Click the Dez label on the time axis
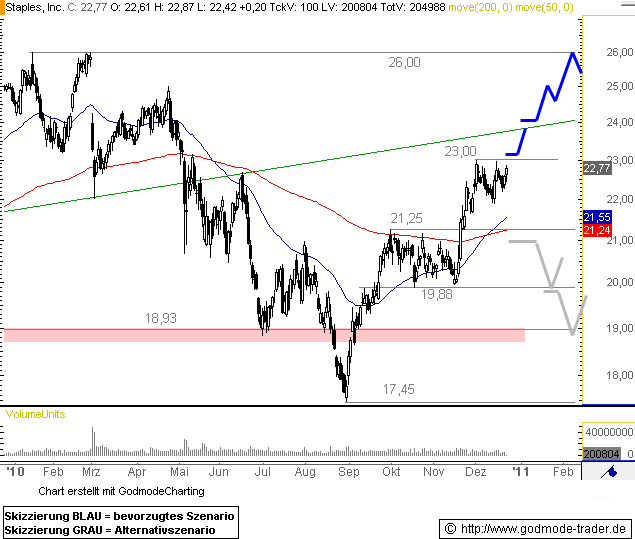The width and height of the screenshot is (635, 539). [x=475, y=472]
